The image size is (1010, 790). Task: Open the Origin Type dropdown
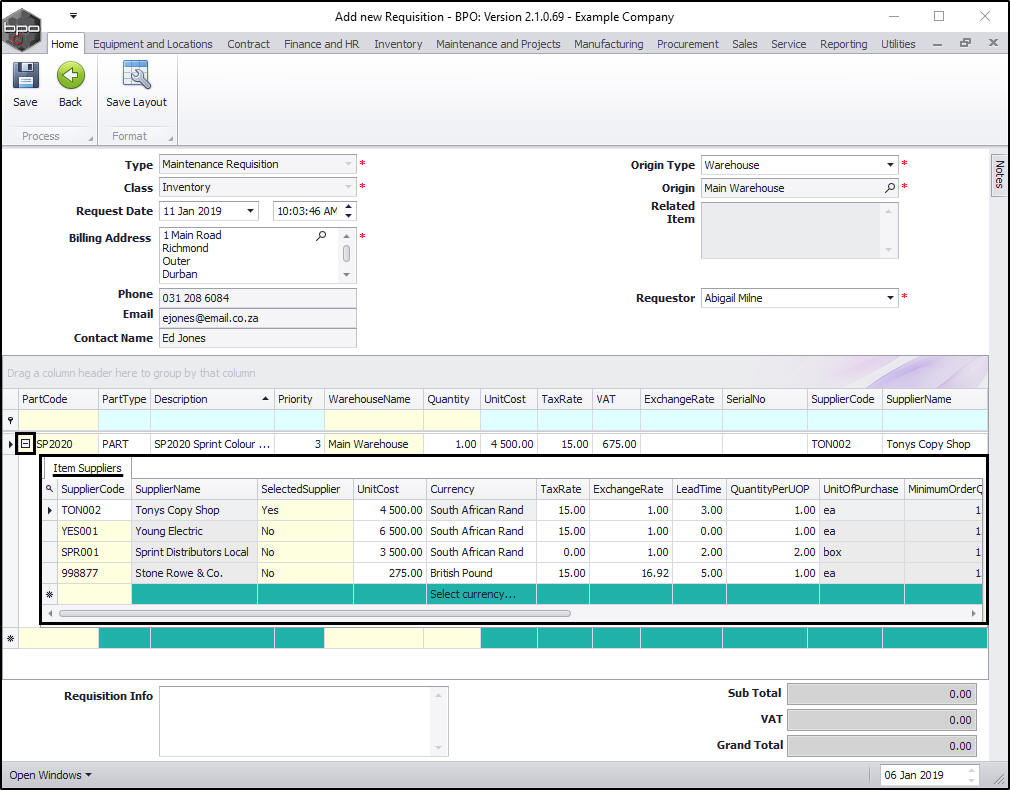click(890, 165)
